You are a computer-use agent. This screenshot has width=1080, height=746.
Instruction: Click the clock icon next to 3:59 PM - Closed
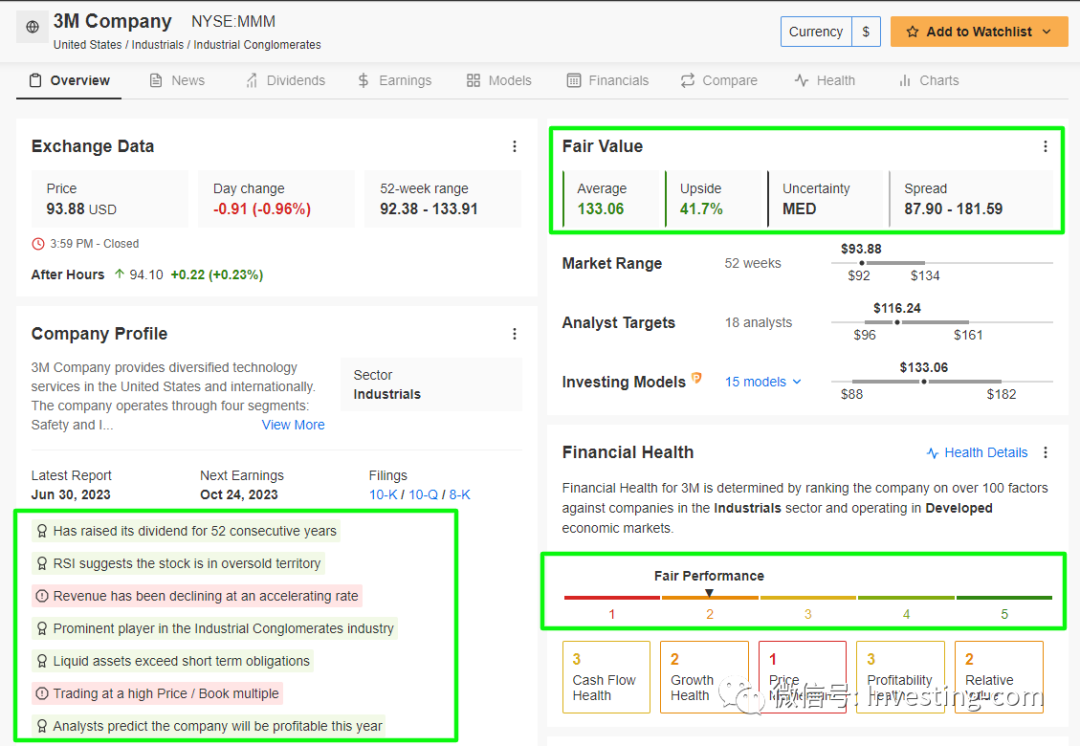click(38, 244)
